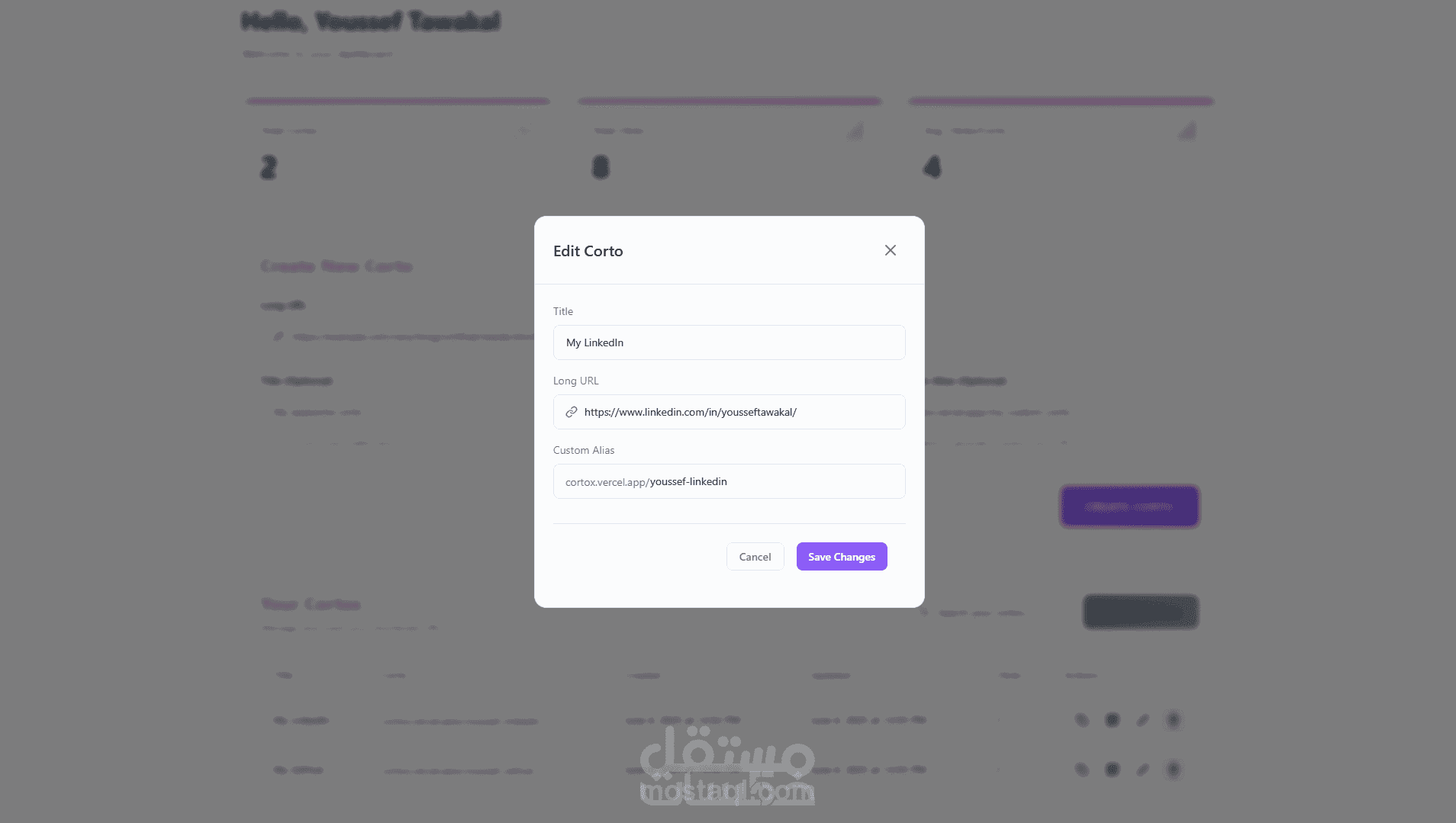Click the chain link icon in Long URL field

(571, 412)
